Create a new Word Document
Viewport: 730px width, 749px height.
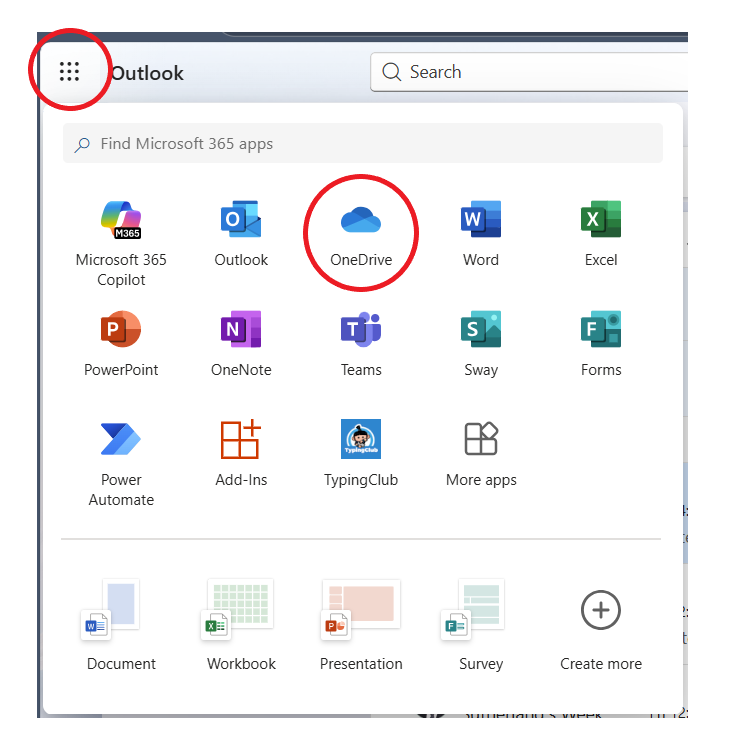[x=121, y=625]
